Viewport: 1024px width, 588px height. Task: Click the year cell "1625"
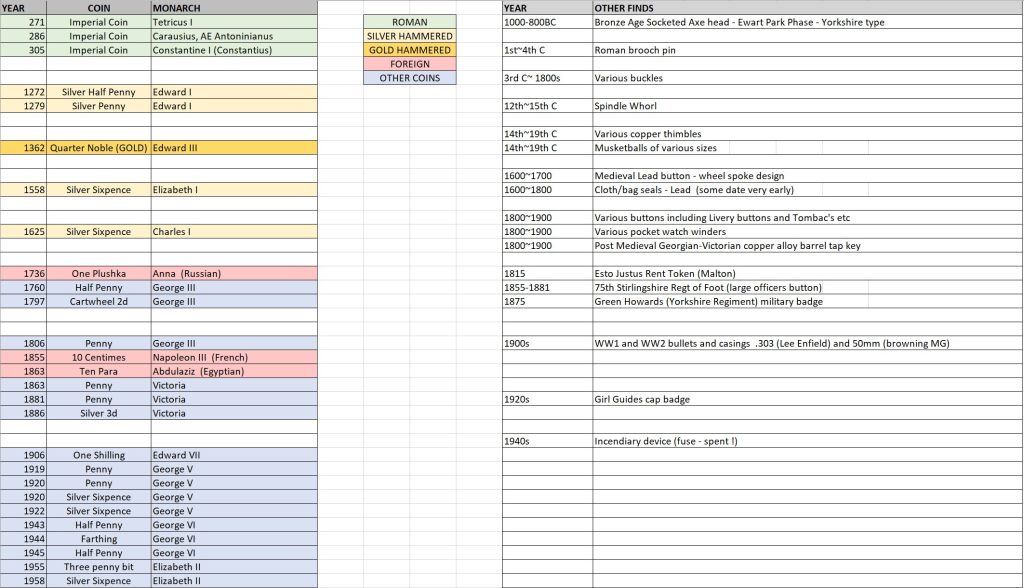pos(24,231)
